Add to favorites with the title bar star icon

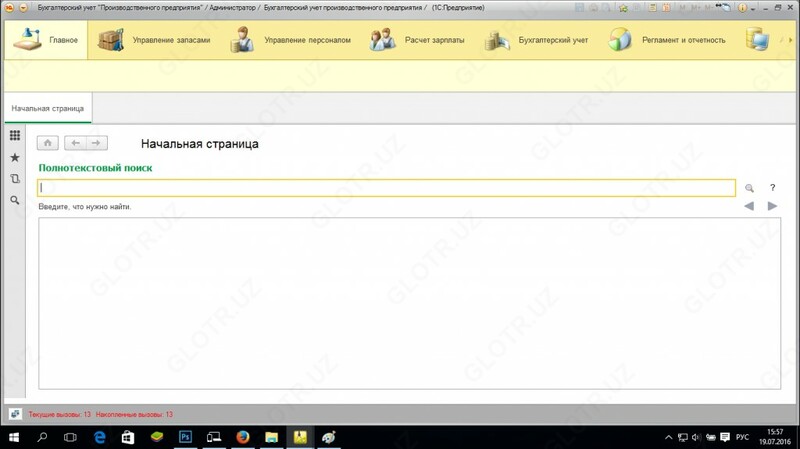(x=623, y=8)
